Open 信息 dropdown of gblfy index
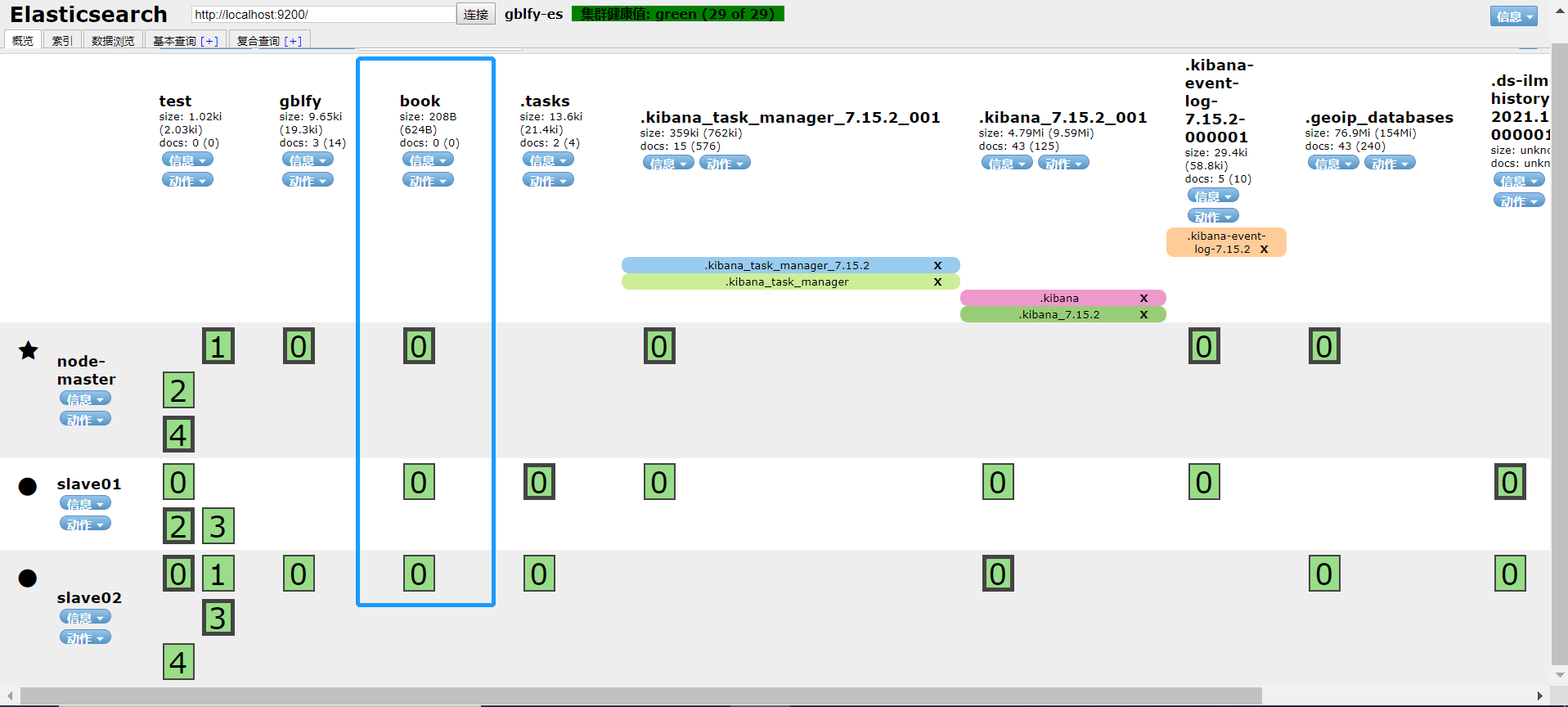 pos(308,160)
